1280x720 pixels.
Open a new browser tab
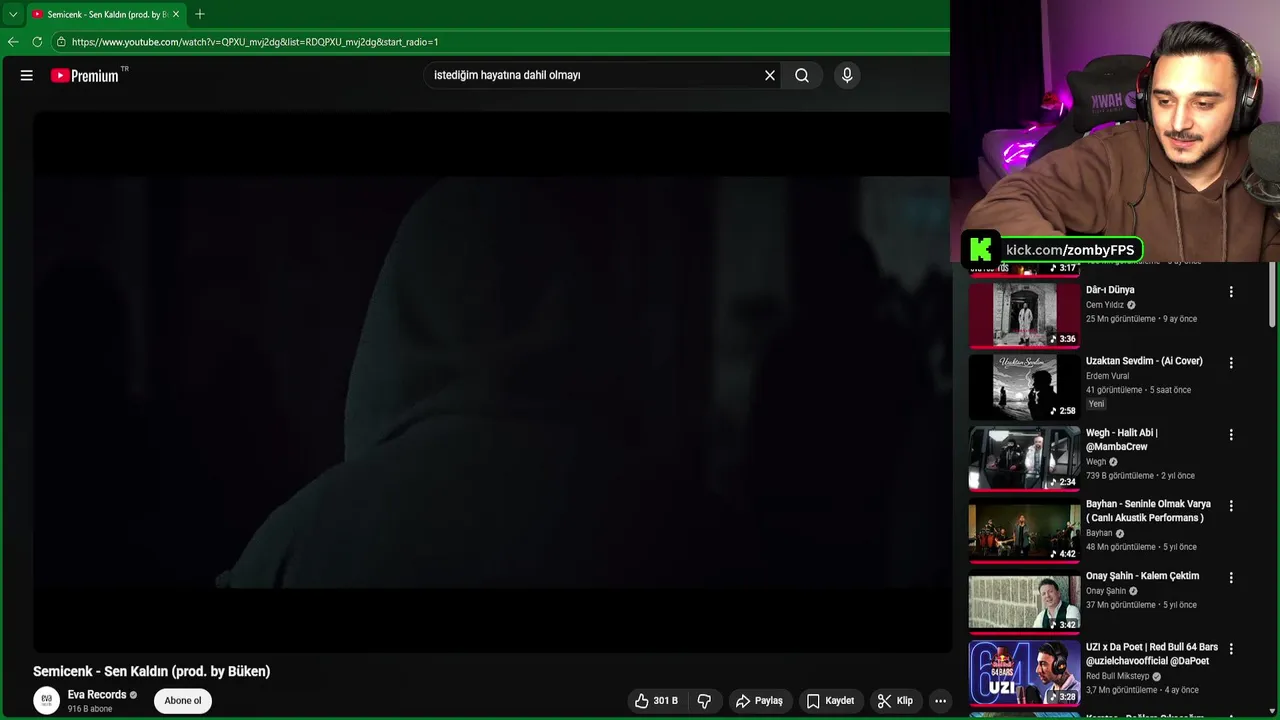click(200, 14)
